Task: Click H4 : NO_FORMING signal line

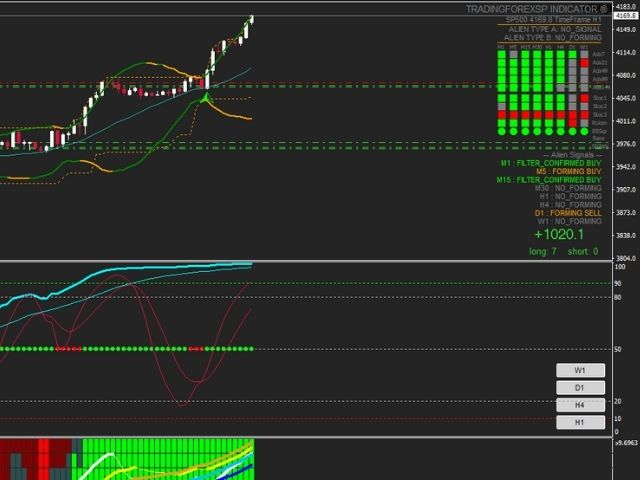Action: point(571,204)
